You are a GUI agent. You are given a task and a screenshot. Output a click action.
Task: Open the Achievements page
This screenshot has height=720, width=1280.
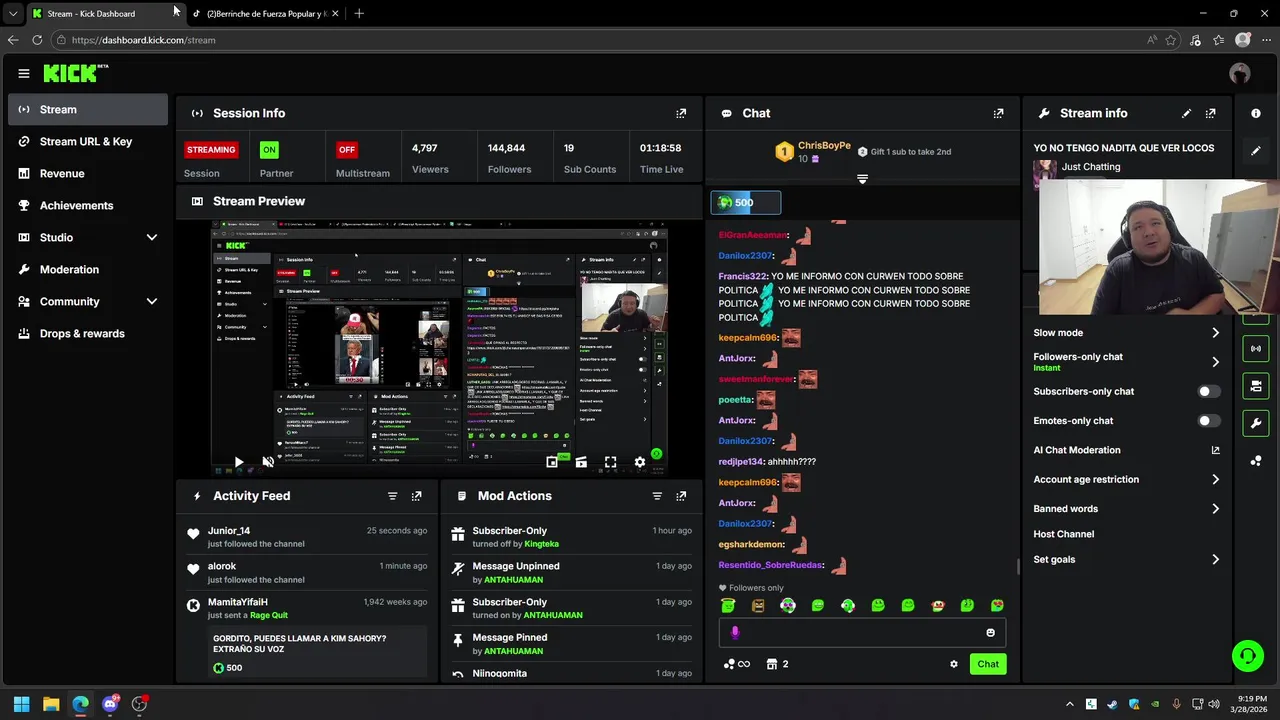pyautogui.click(x=88, y=205)
